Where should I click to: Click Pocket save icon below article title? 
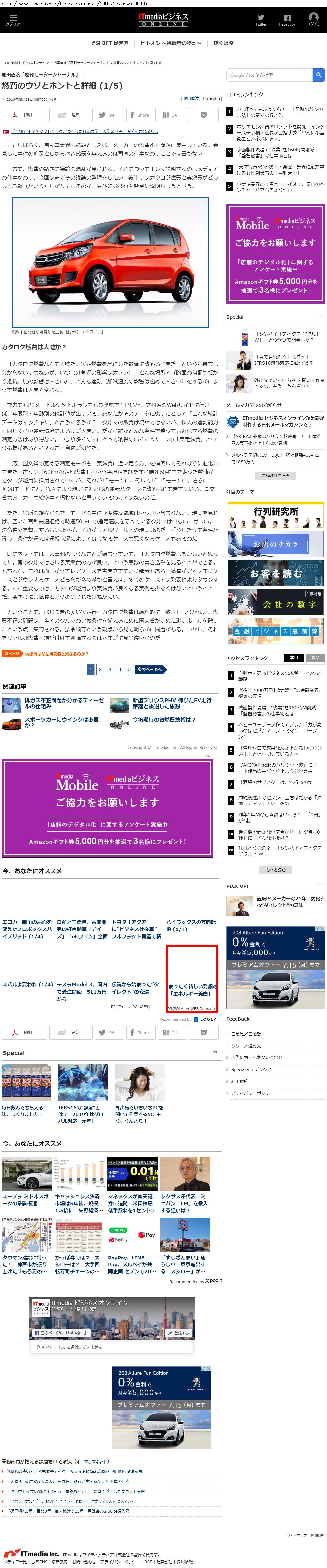tap(203, 114)
